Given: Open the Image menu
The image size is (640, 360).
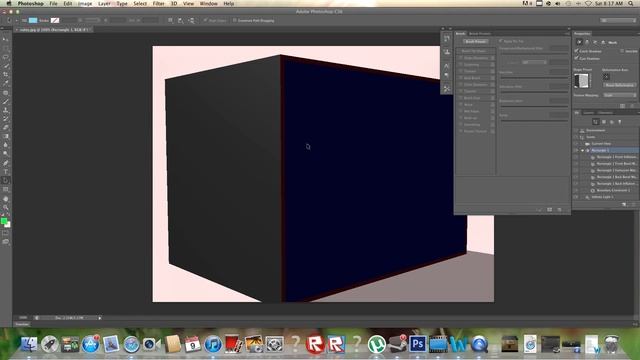Looking at the screenshot, I should tap(85, 4).
